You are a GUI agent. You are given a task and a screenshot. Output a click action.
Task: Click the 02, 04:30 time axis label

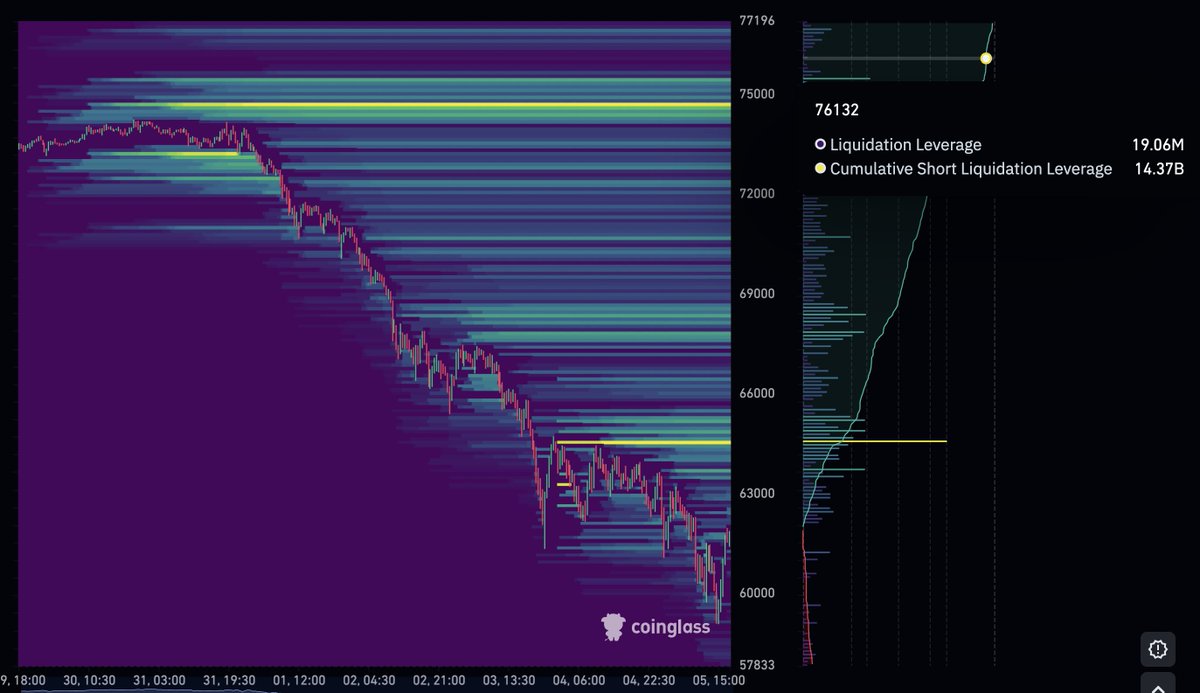click(x=371, y=680)
